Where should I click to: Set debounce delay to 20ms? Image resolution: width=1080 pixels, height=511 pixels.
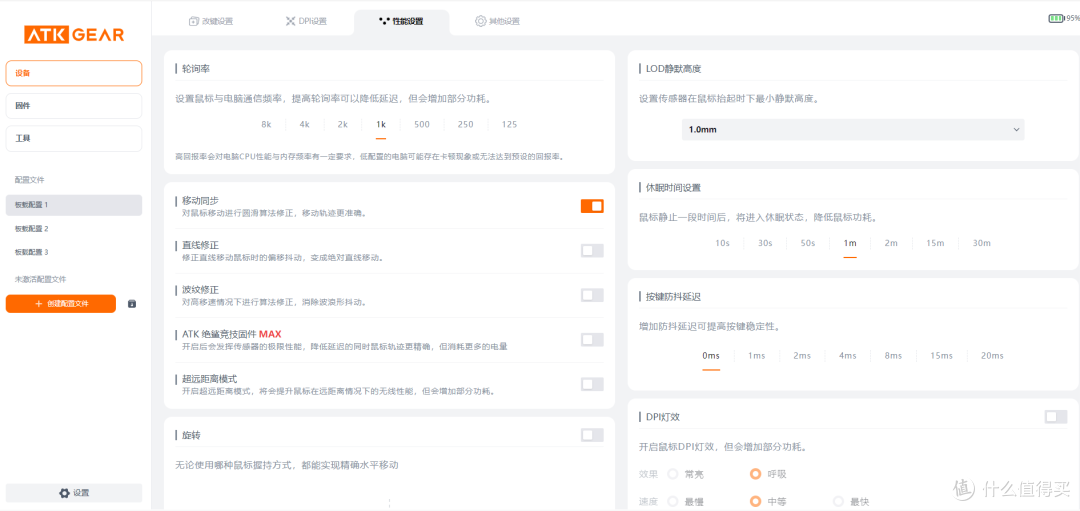[x=993, y=356]
